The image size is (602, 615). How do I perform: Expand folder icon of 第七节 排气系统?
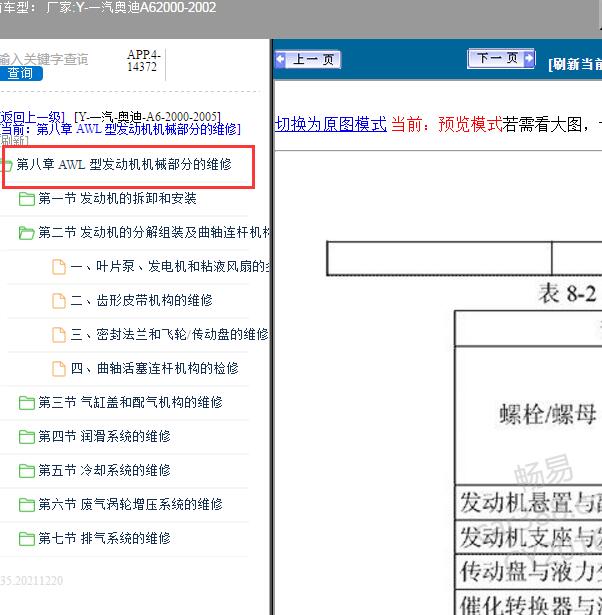point(27,539)
